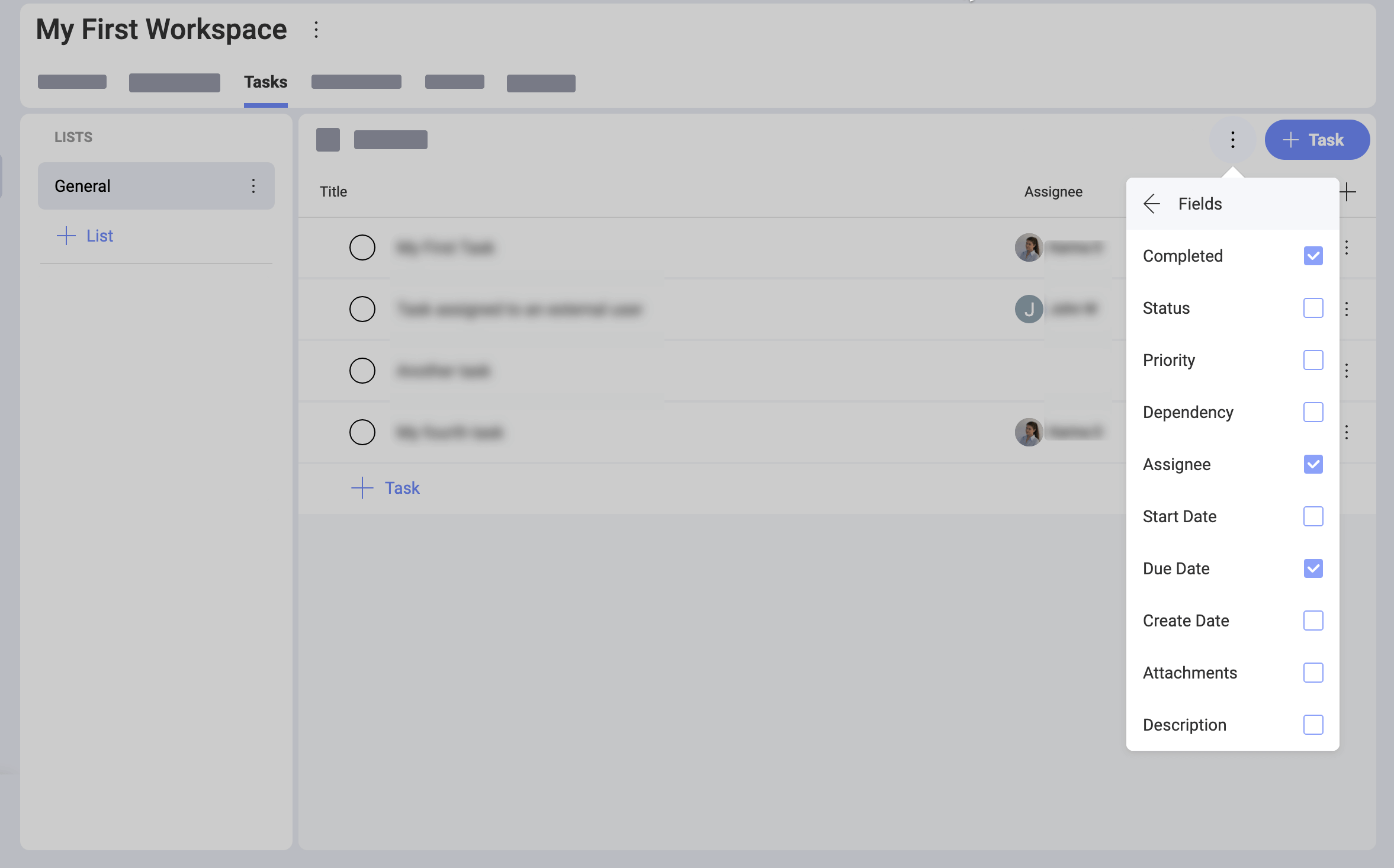Screen dimensions: 1394x868
Task: Click the back arrow in Fields panel
Action: pyautogui.click(x=1153, y=203)
